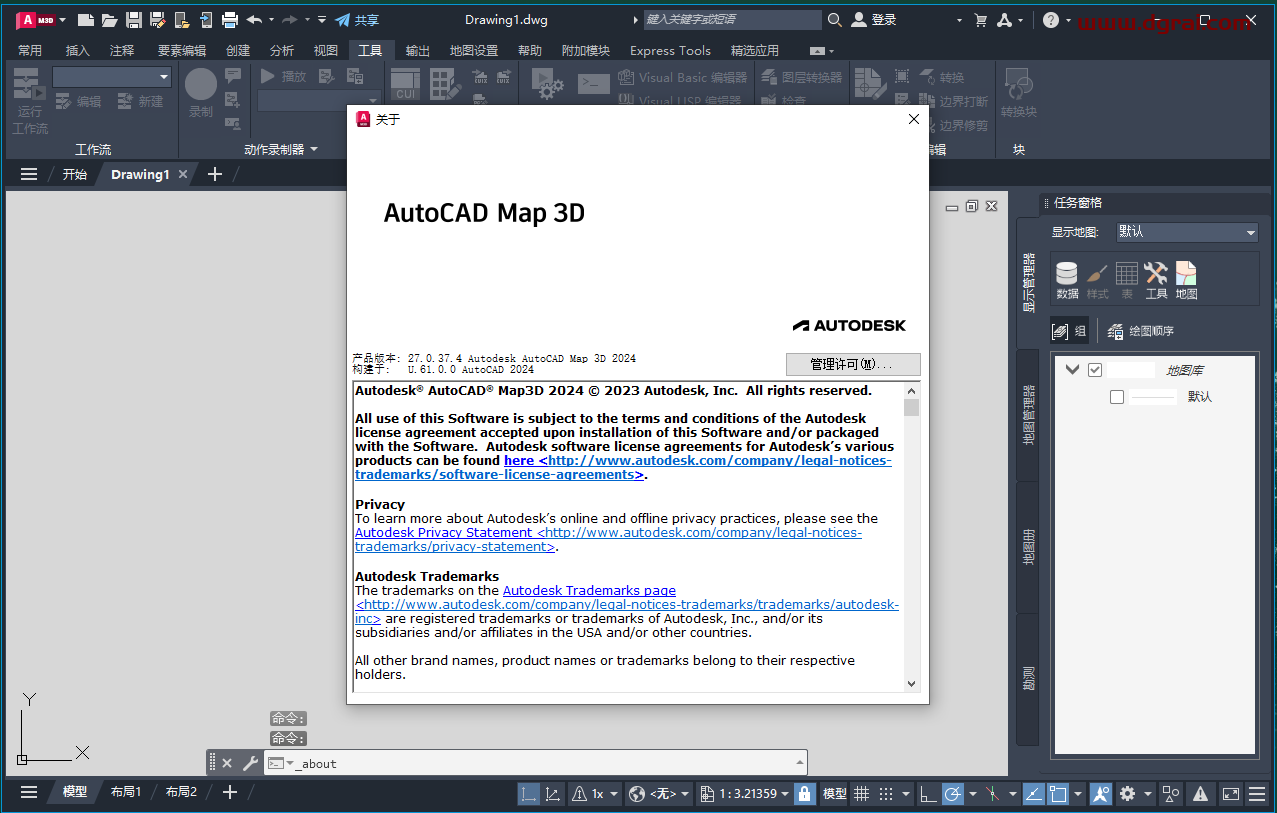This screenshot has height=813, width=1277.
Task: Click the search magnifier icon
Action: pyautogui.click(x=834, y=19)
